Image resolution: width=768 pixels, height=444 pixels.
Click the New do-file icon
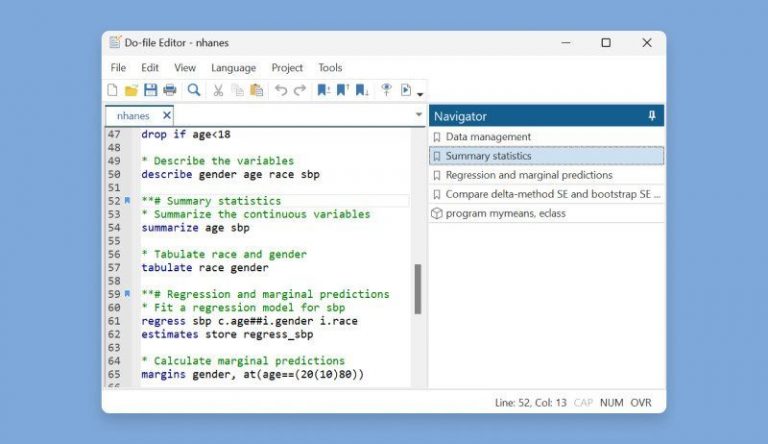tap(114, 90)
